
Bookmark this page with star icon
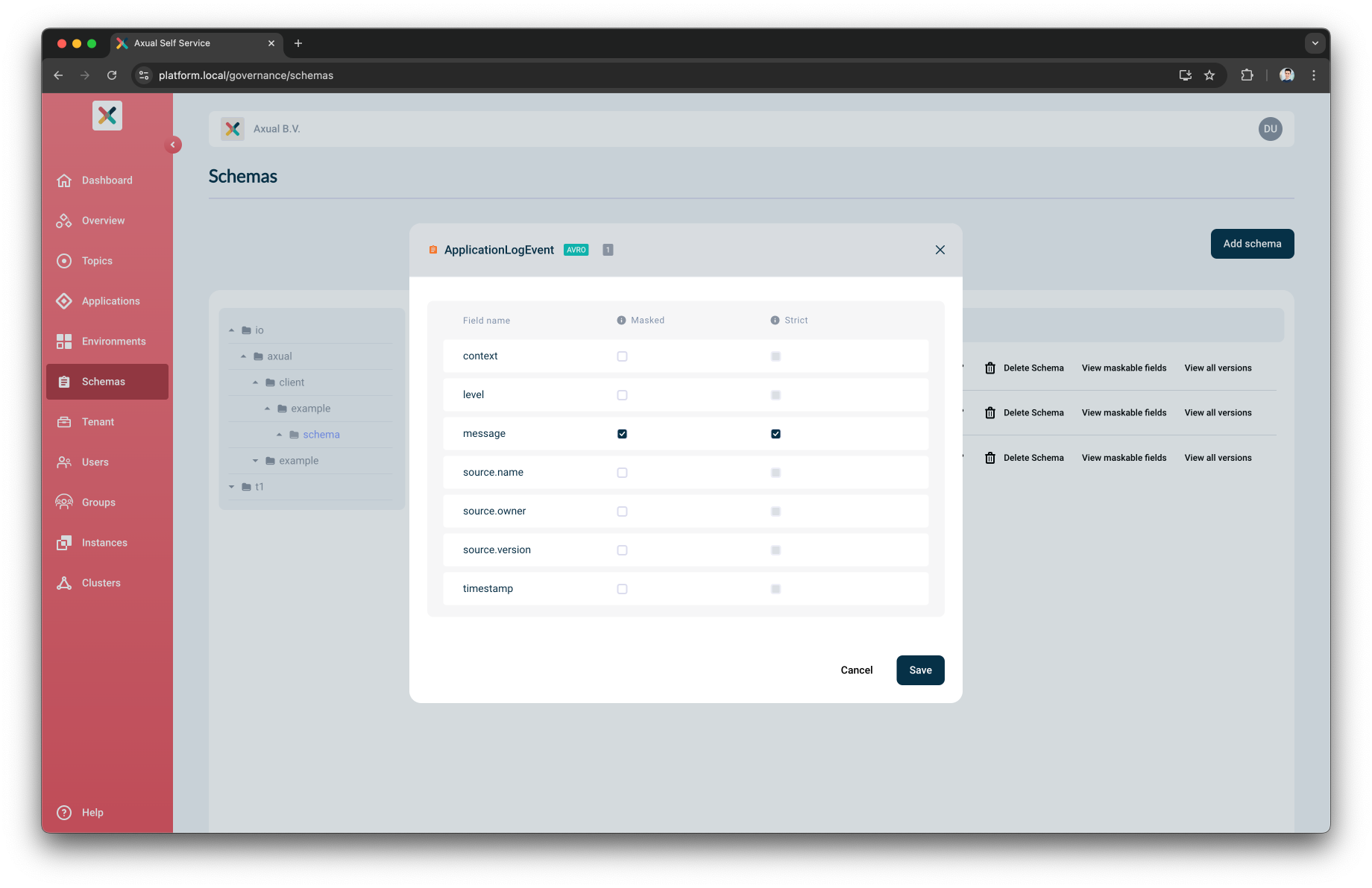coord(1209,75)
